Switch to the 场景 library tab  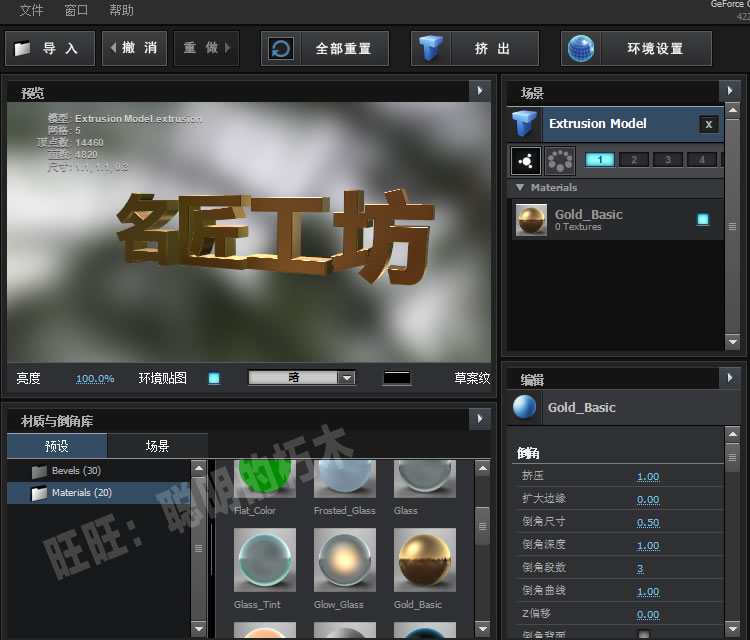pos(157,446)
